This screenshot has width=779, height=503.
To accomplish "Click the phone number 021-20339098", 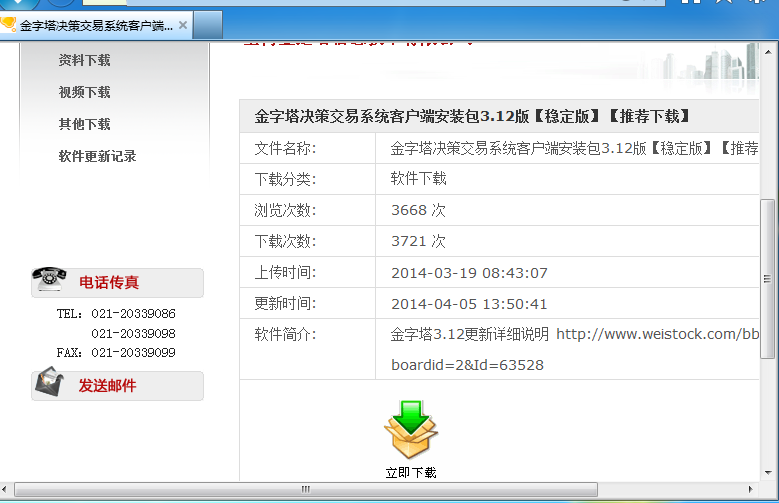I will click(x=133, y=334).
